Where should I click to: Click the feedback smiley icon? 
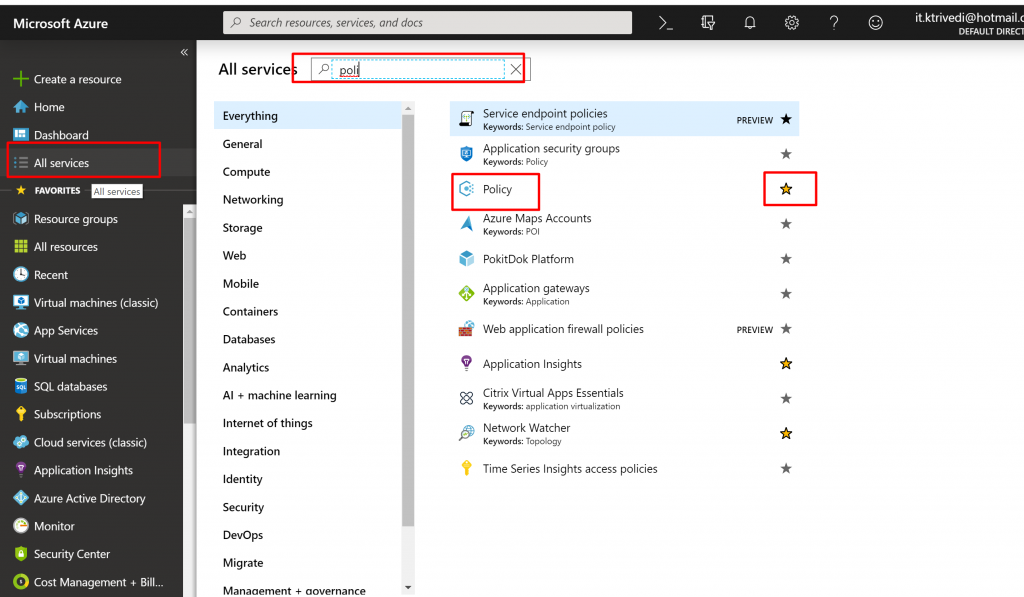(x=876, y=23)
